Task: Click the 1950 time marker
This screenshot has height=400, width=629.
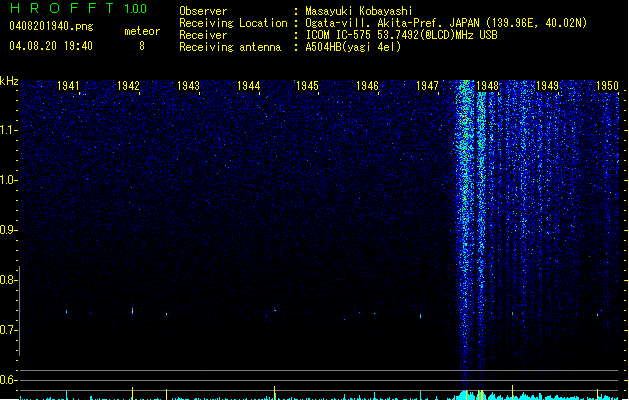Action: coord(607,86)
